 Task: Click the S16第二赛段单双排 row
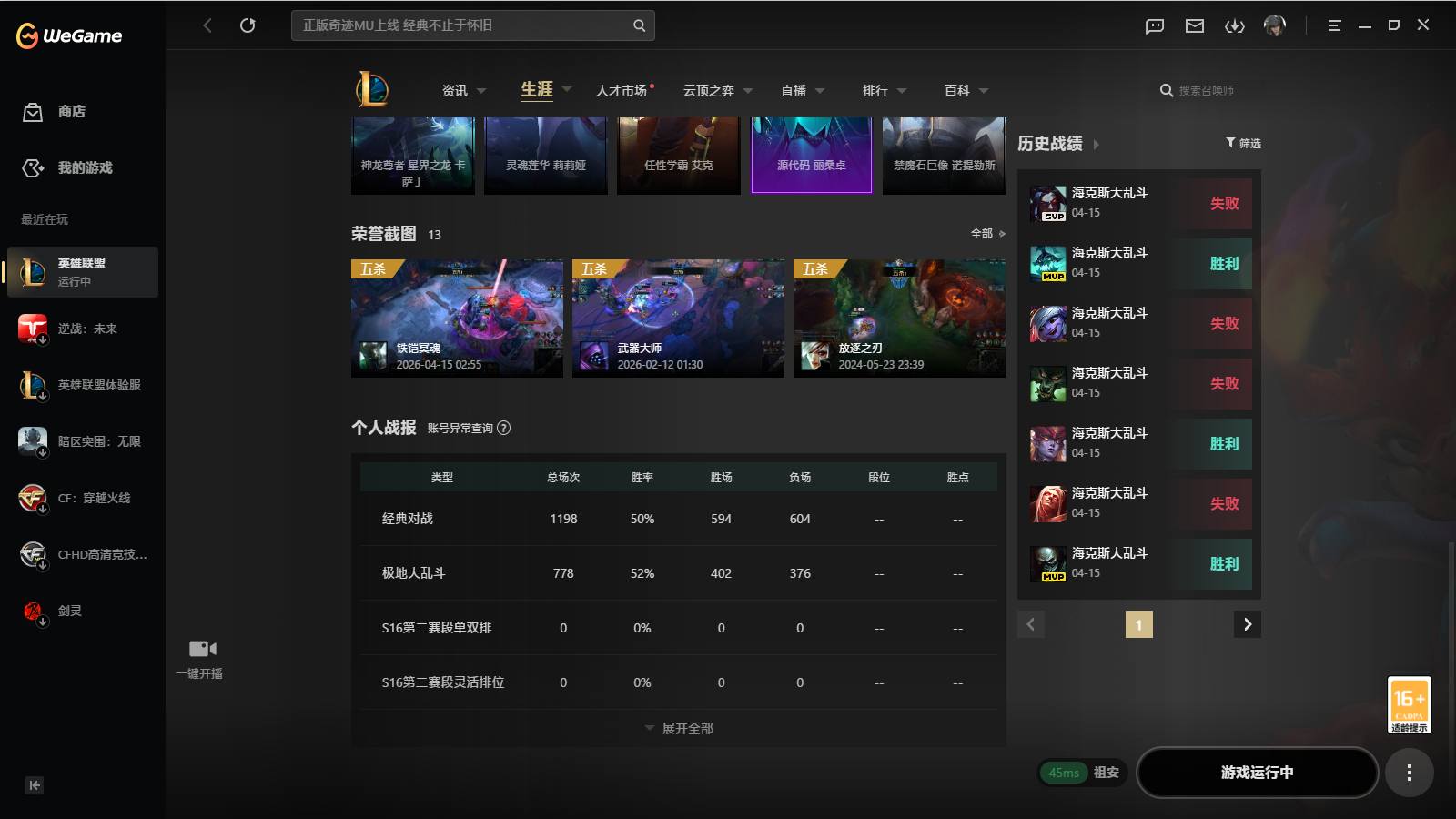coord(679,628)
